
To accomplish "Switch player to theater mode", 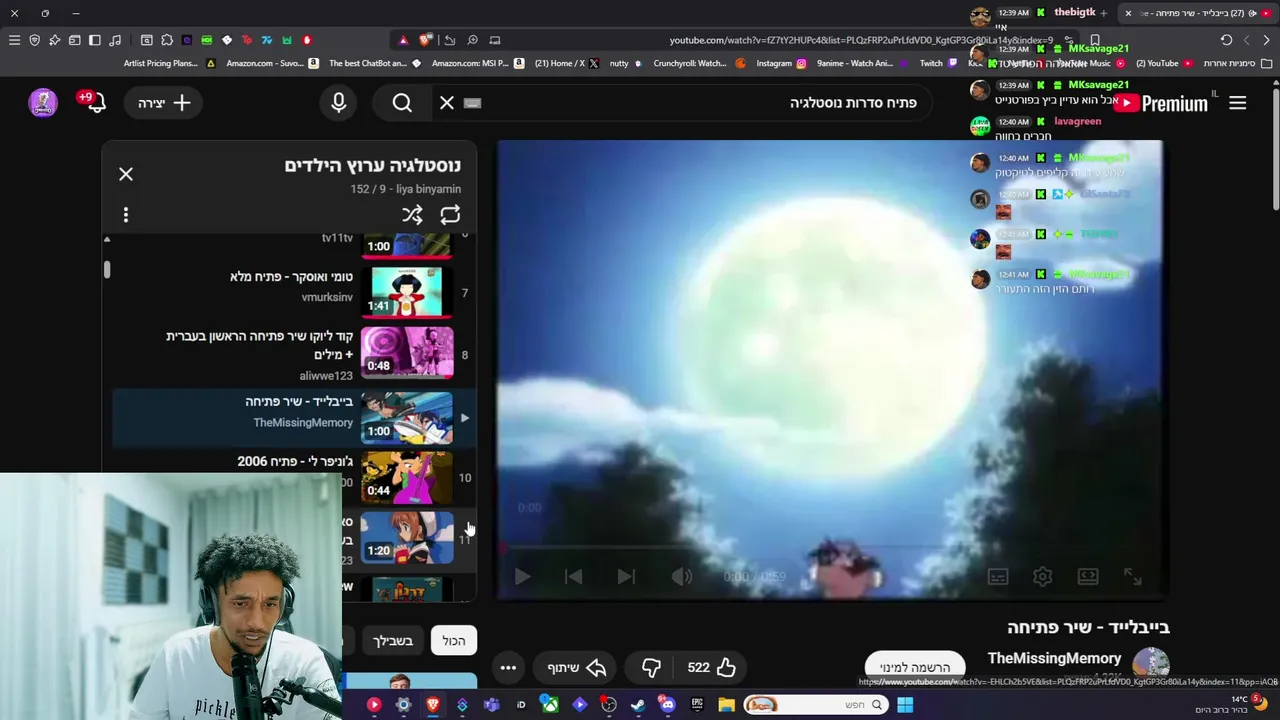I will tap(1088, 576).
